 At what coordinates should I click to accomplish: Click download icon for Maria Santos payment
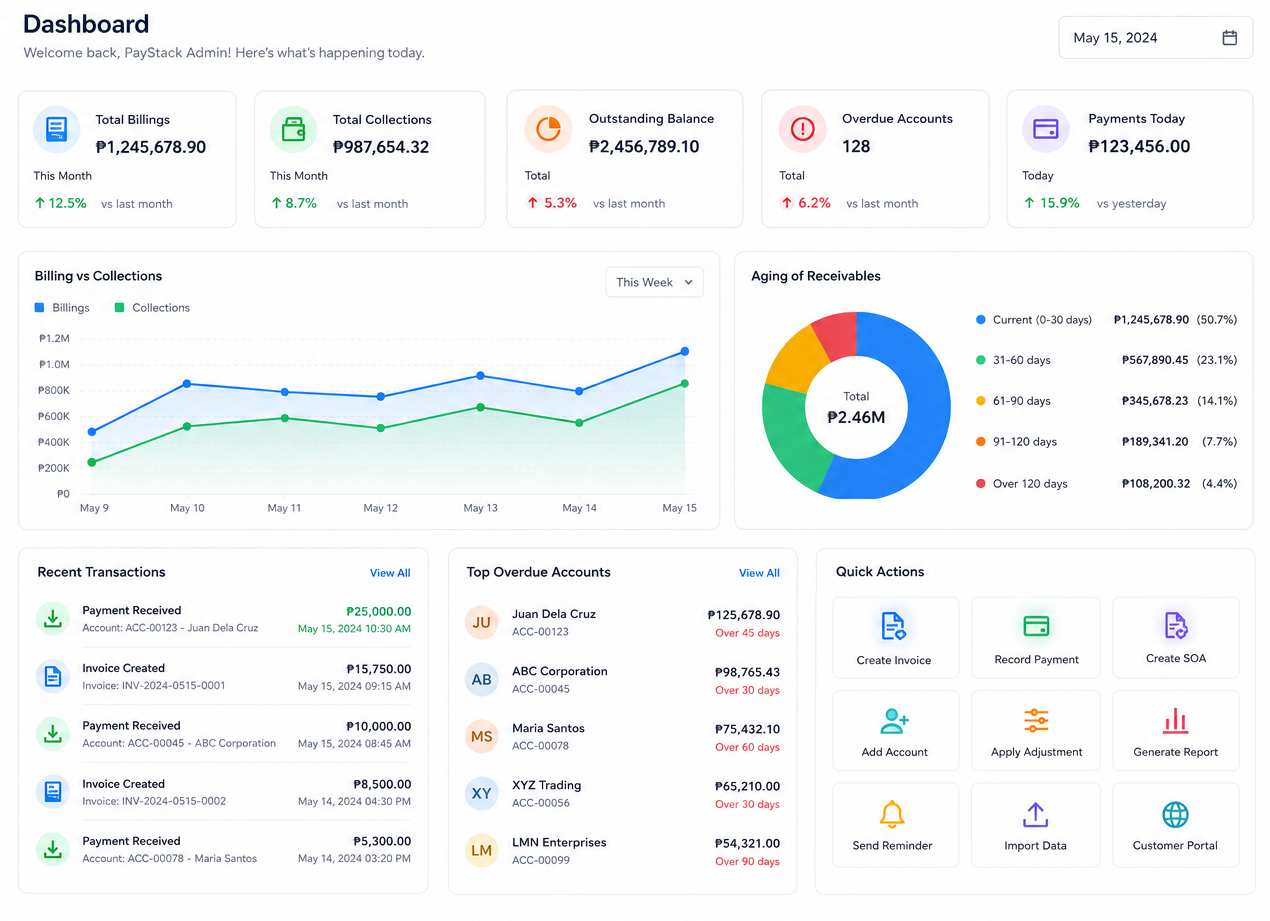(53, 849)
